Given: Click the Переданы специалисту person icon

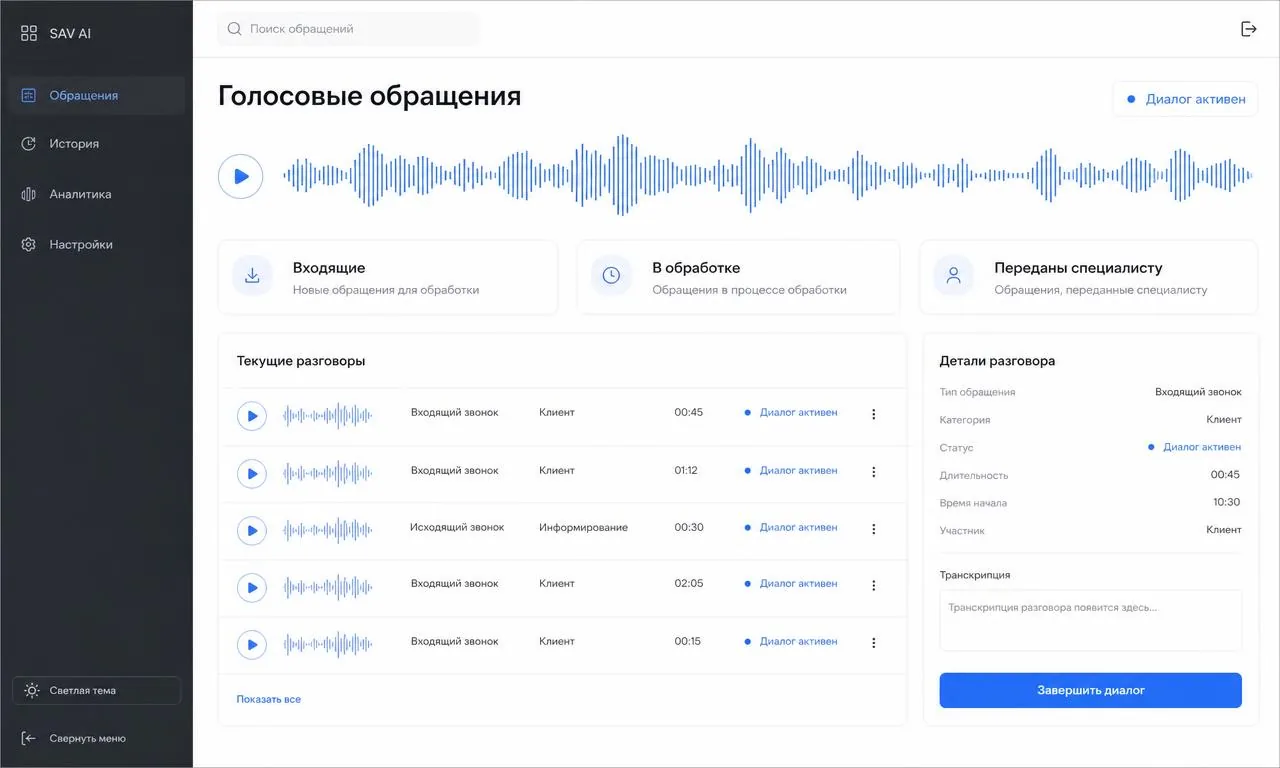Looking at the screenshot, I should pos(953,275).
